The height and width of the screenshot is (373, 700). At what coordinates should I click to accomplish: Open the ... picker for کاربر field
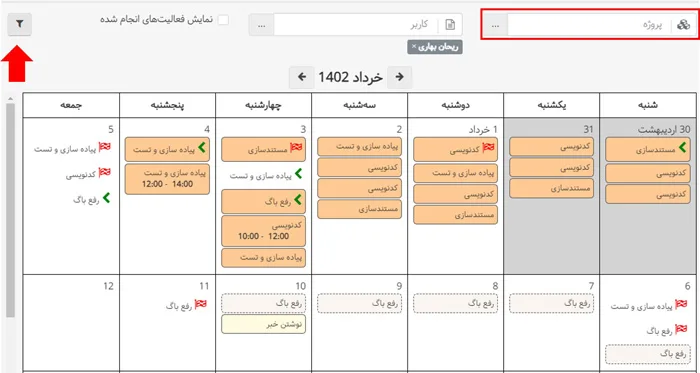click(x=262, y=25)
